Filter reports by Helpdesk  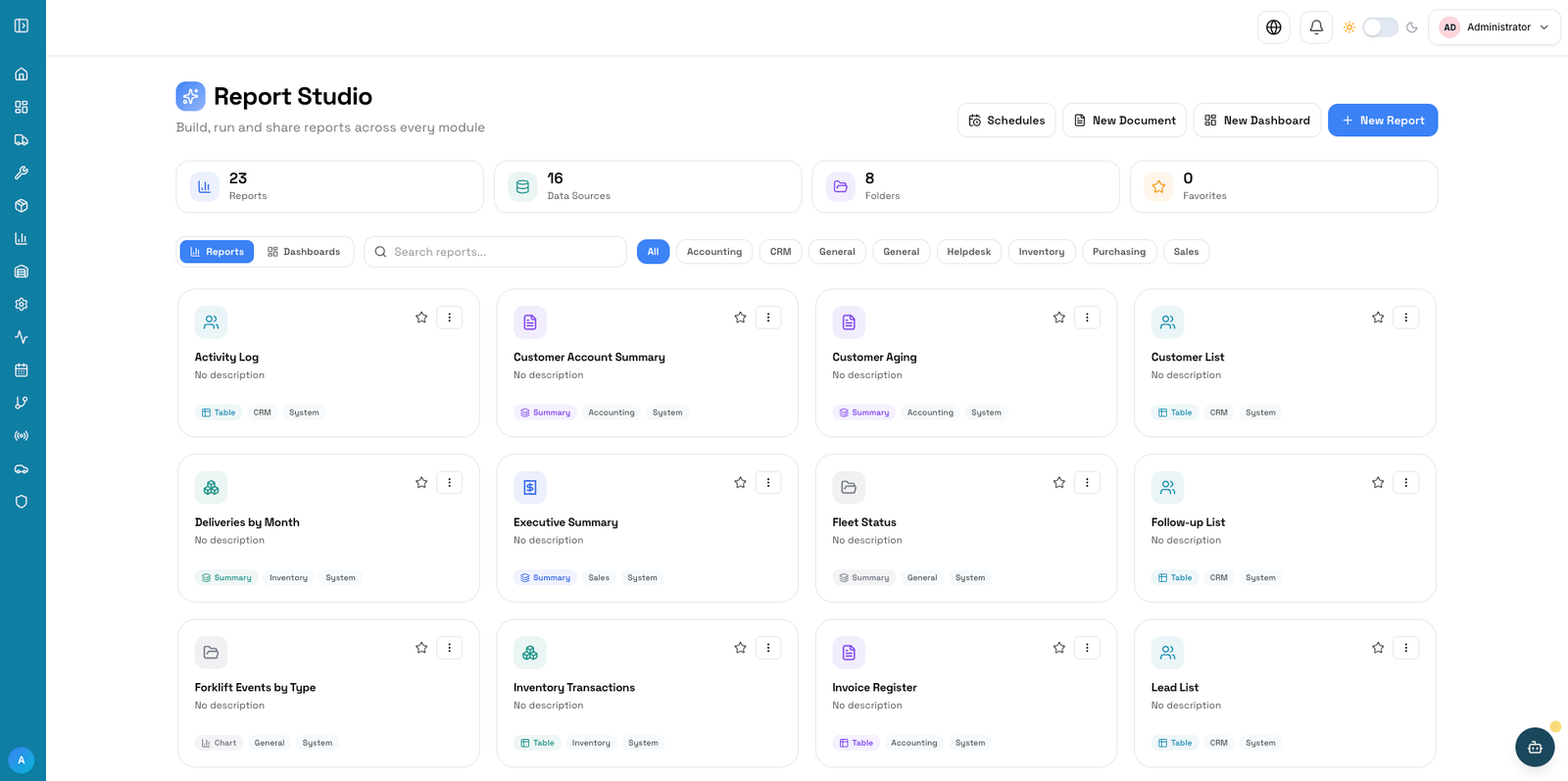click(x=968, y=252)
